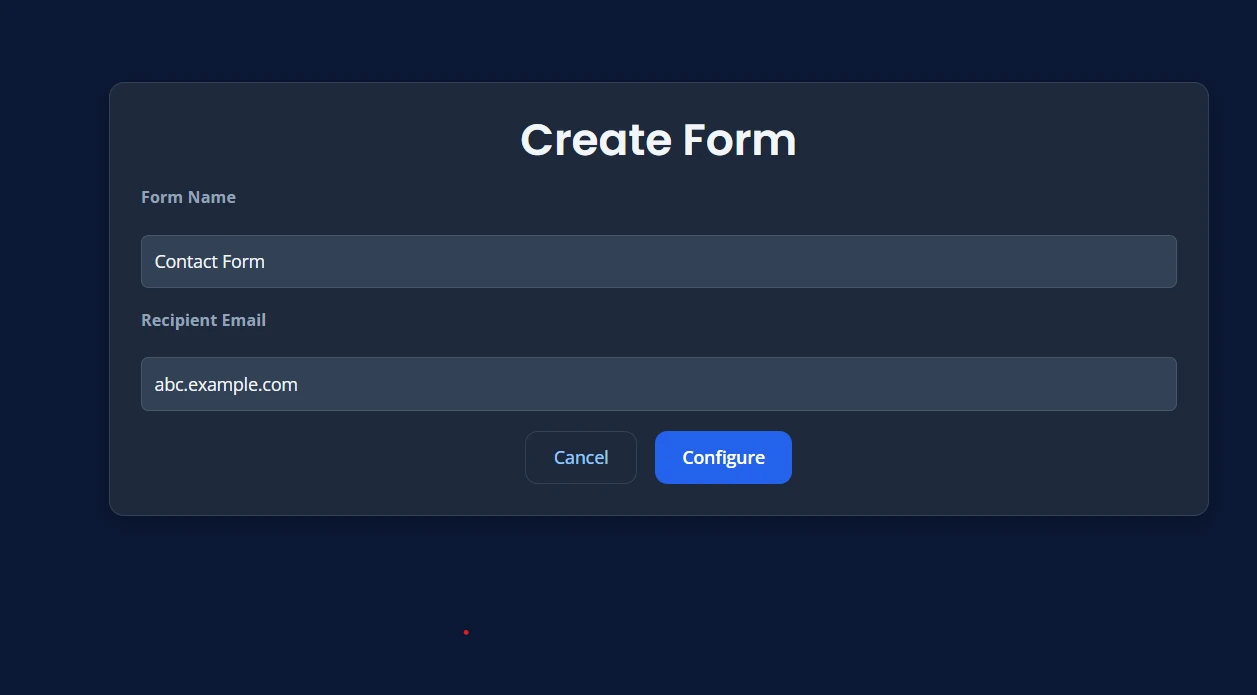Click the 'Recipient Email' label

point(203,319)
